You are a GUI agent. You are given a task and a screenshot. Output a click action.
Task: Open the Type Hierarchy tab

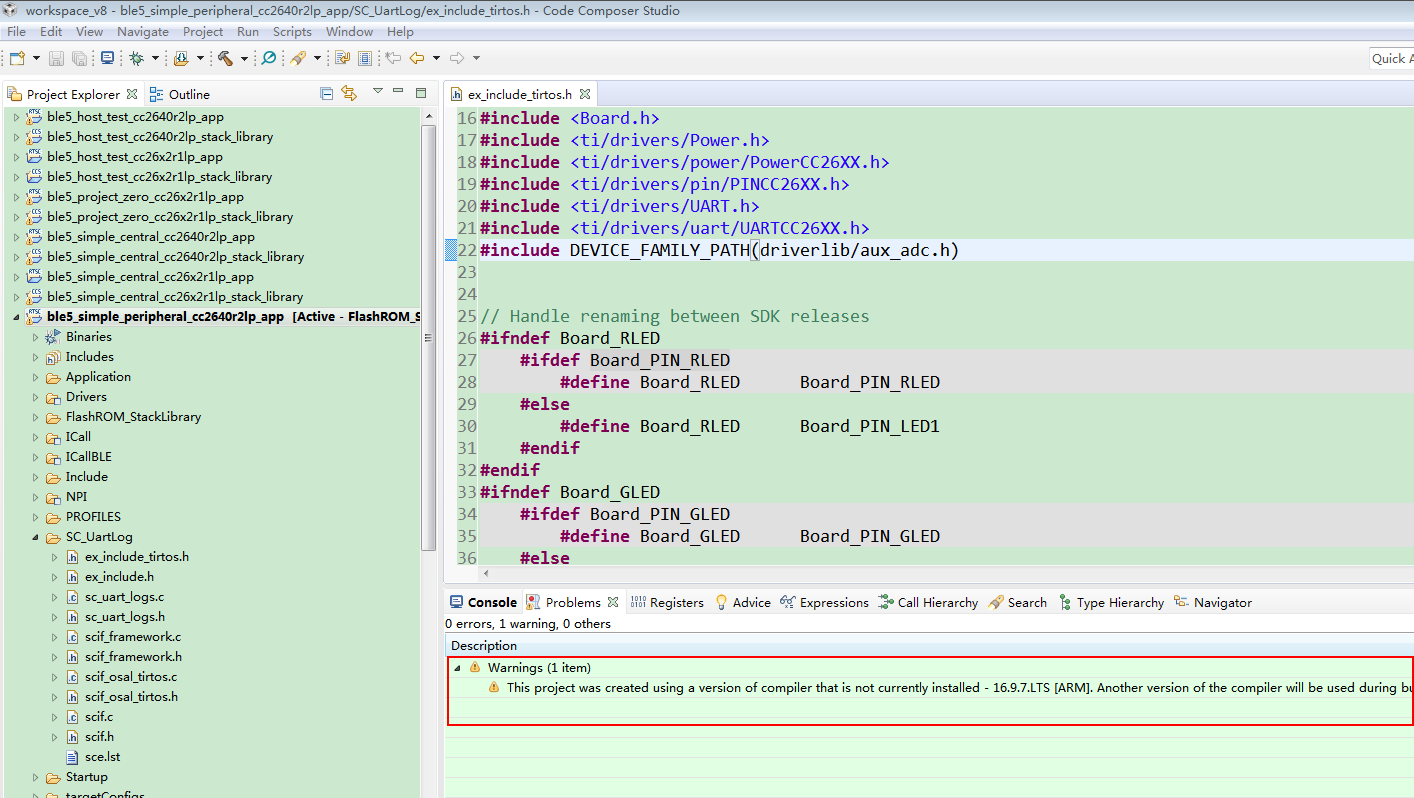click(1110, 603)
